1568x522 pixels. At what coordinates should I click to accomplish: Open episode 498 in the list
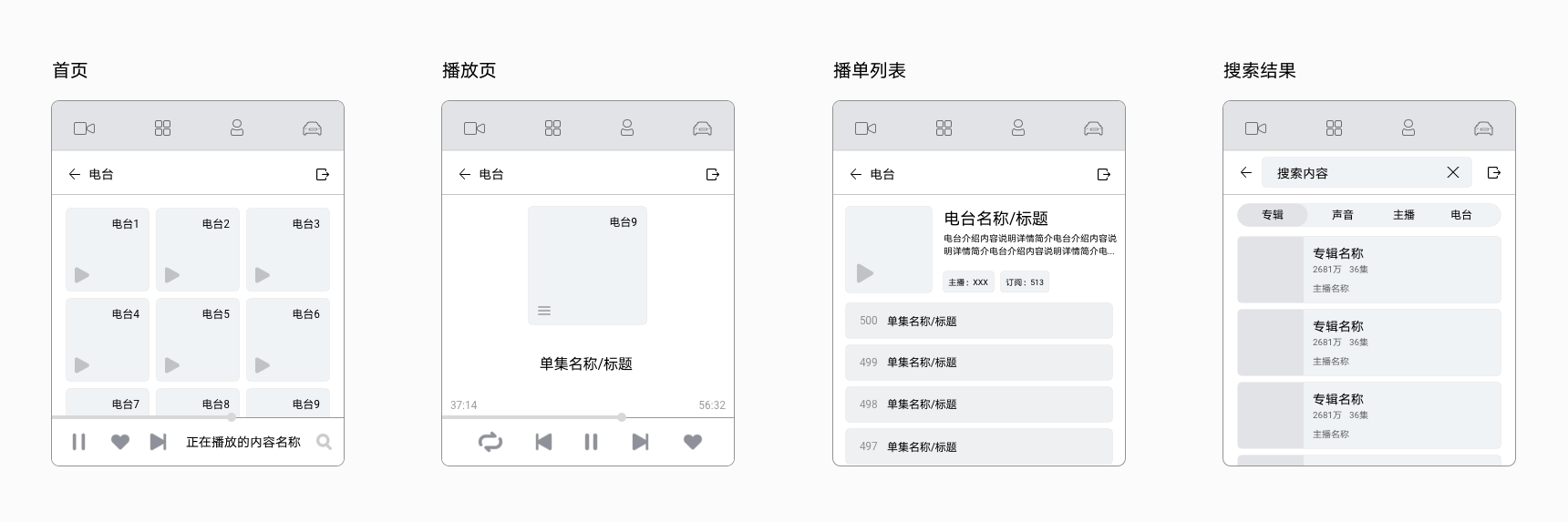979,404
